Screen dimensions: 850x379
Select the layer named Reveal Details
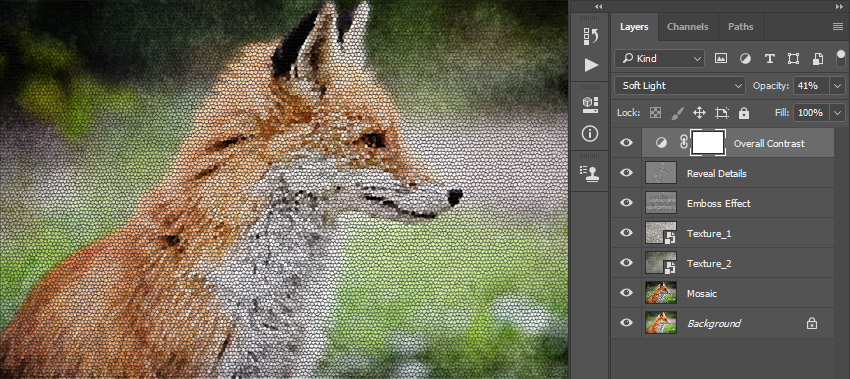pos(716,174)
